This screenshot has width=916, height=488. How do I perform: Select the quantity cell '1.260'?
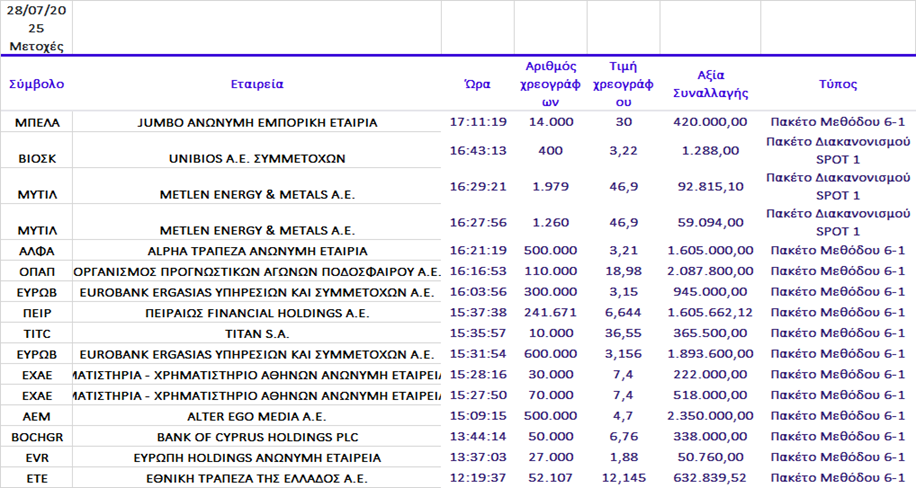[550, 223]
